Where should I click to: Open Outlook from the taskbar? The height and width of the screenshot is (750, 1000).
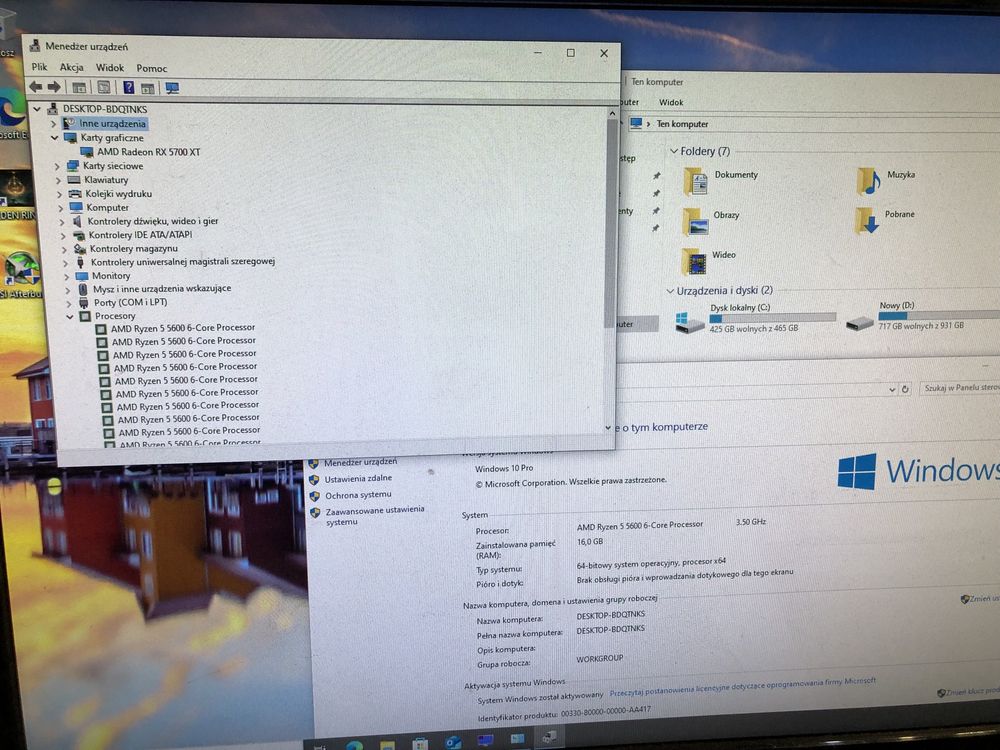[453, 742]
